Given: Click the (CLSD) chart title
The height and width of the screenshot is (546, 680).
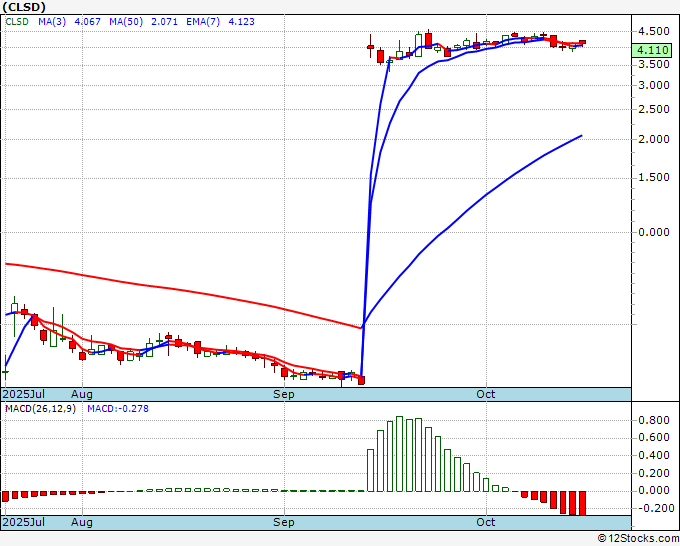Looking at the screenshot, I should [x=24, y=7].
